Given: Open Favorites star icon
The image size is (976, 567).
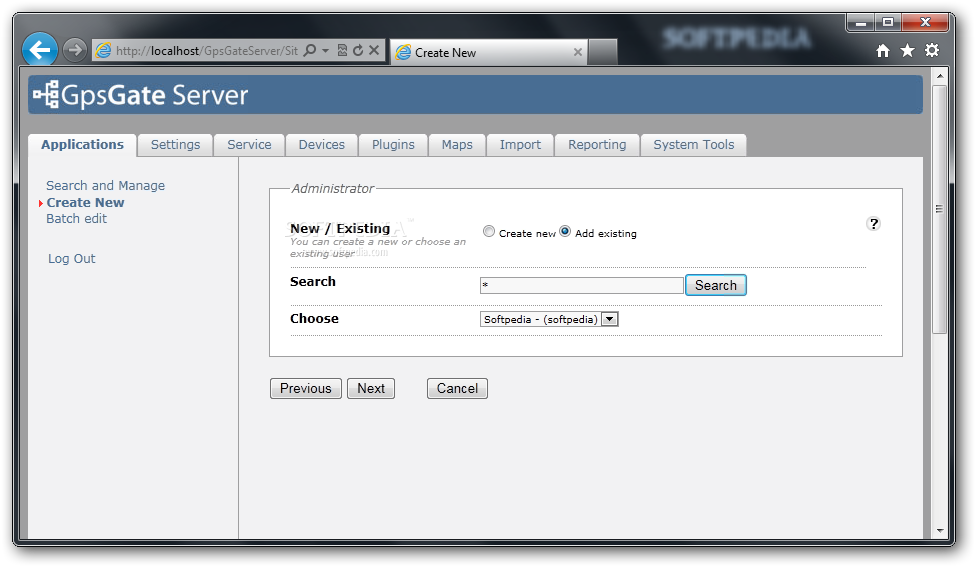Looking at the screenshot, I should 908,50.
